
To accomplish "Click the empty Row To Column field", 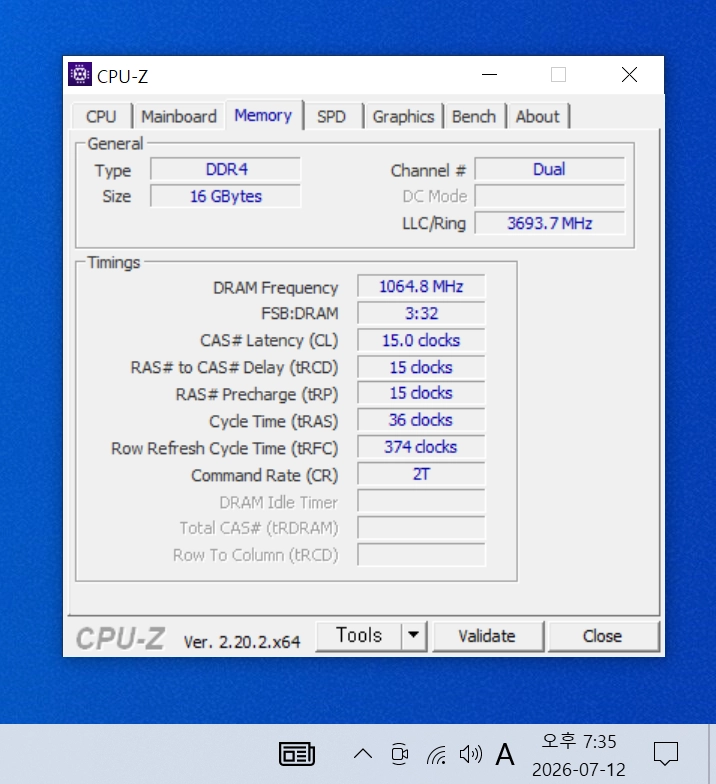I will point(421,555).
